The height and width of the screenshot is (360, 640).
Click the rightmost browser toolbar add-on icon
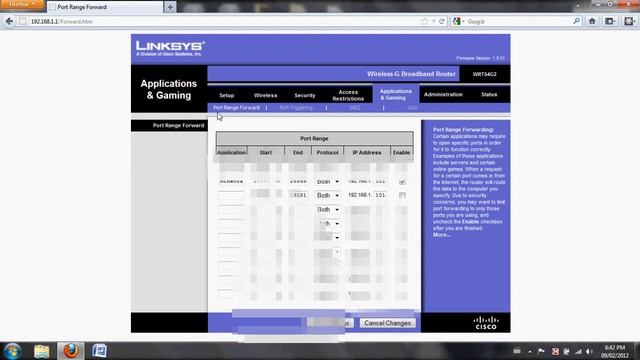(x=629, y=21)
